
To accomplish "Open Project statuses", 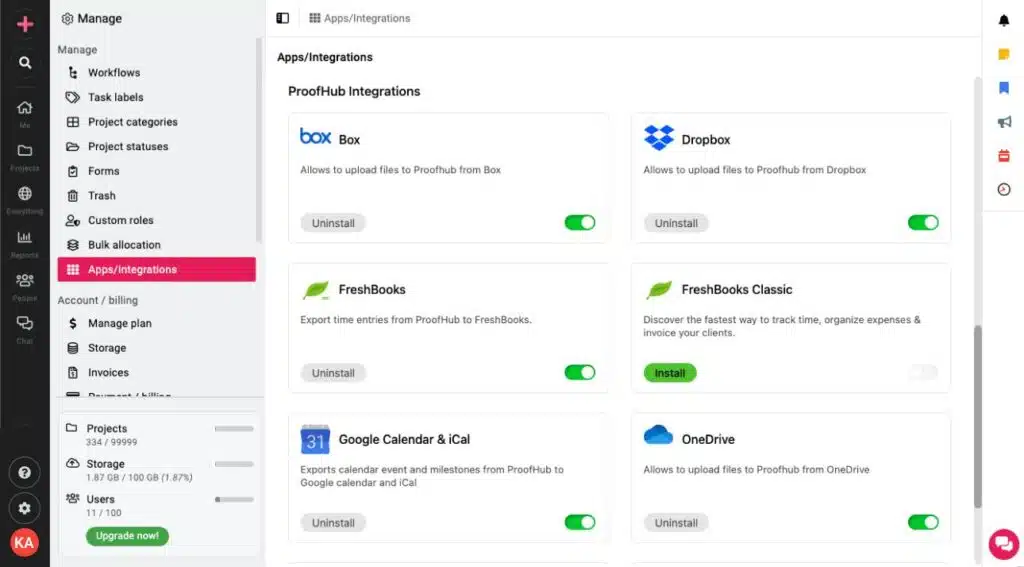I will click(x=157, y=146).
